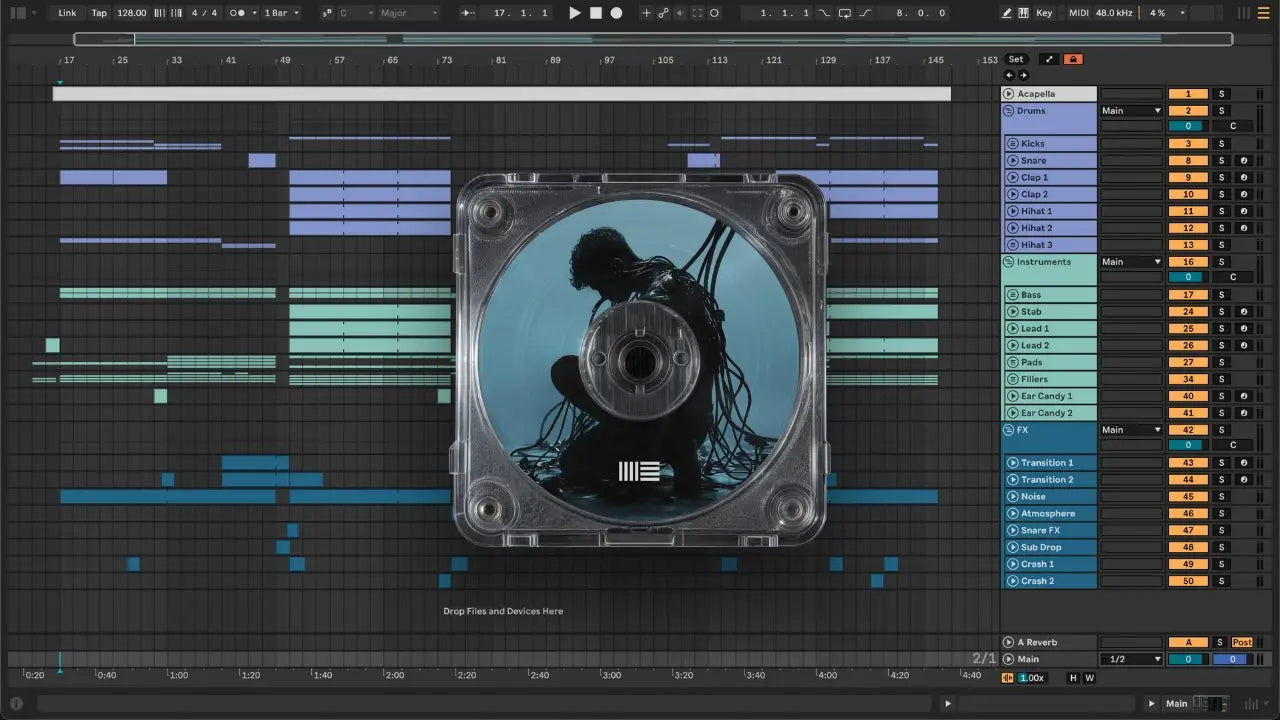This screenshot has height=720, width=1280.
Task: Solo the Kicks track
Action: tap(1220, 144)
